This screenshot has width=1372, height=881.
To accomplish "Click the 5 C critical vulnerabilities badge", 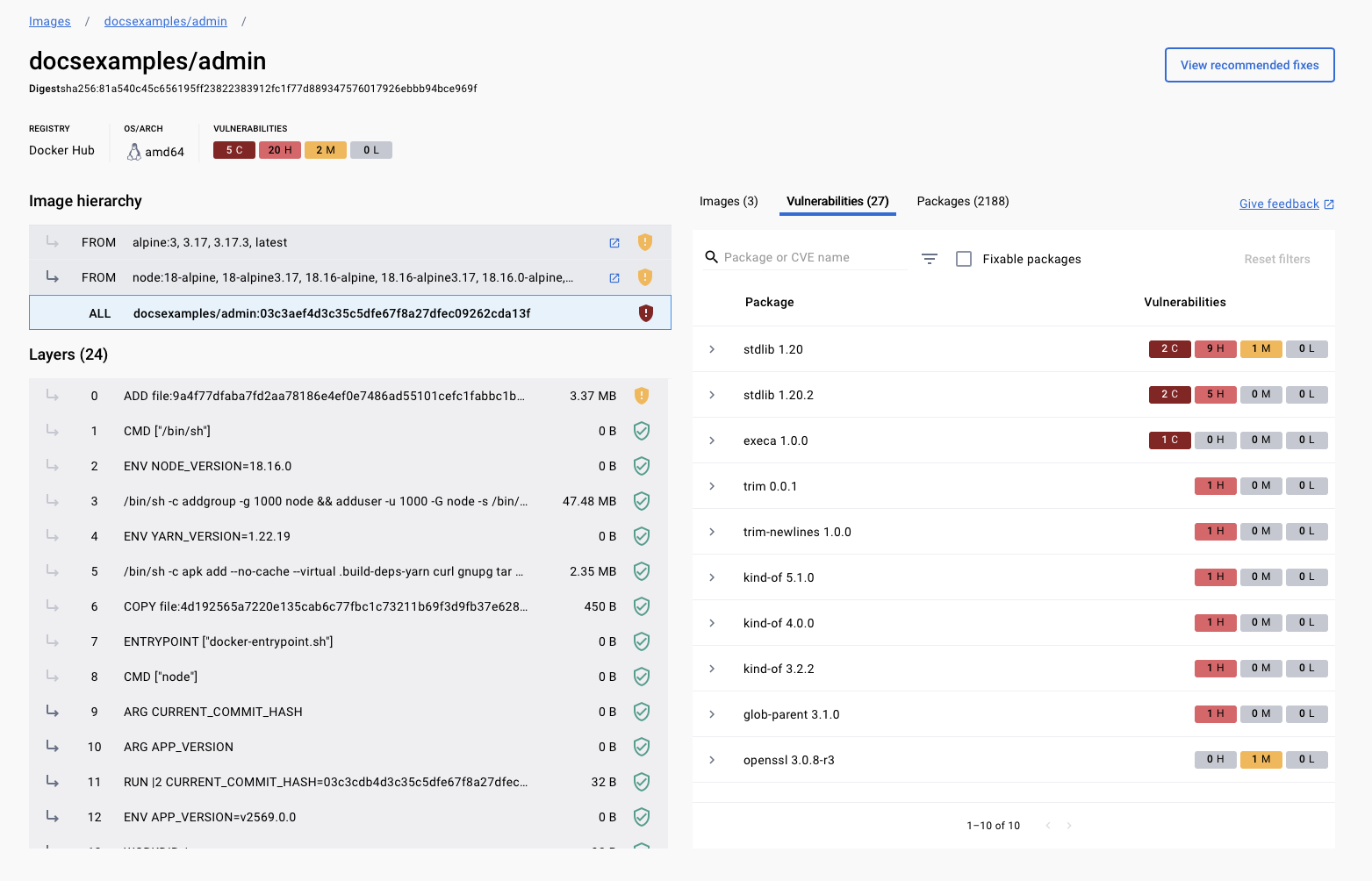I will click(x=234, y=150).
